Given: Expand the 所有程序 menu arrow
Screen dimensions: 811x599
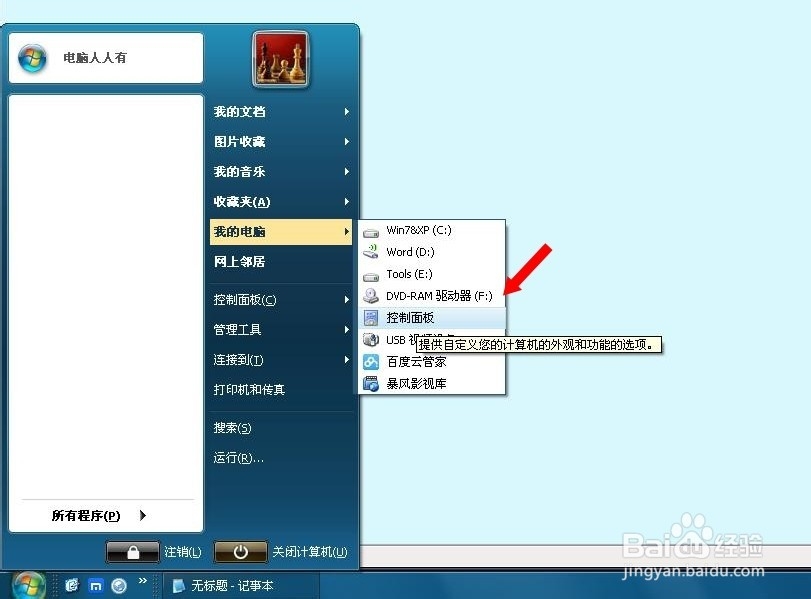Looking at the screenshot, I should pos(143,515).
